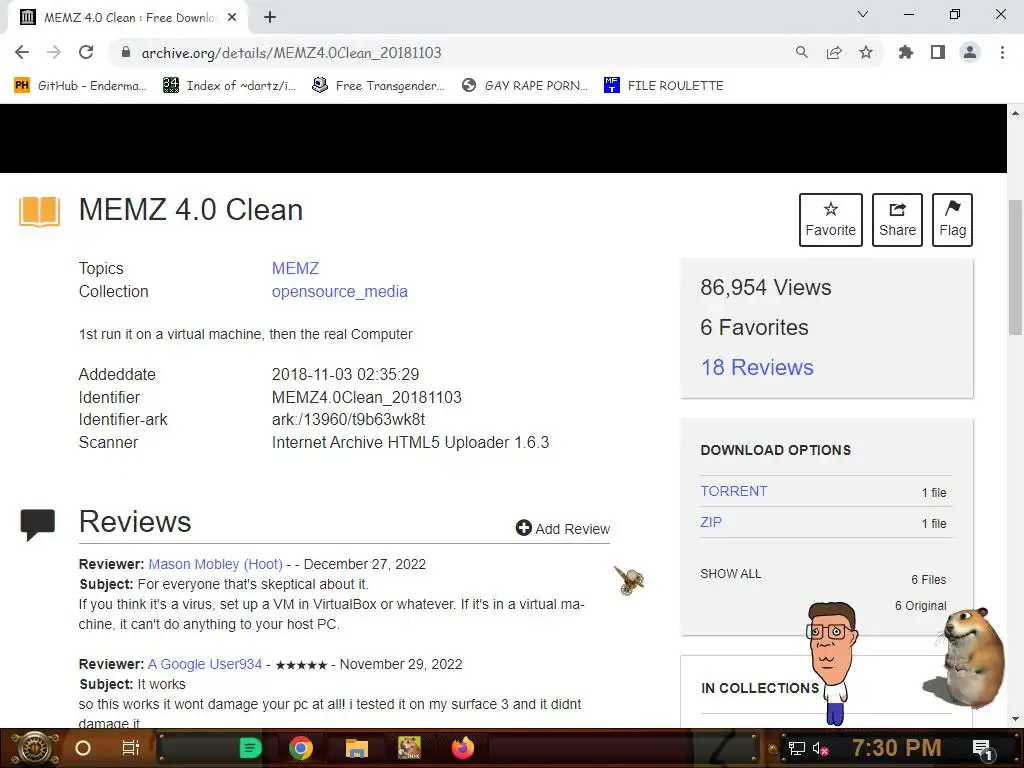The width and height of the screenshot is (1024, 768).
Task: Click the identifier MEMZ4.0Clean_20181103 text
Action: (x=366, y=397)
